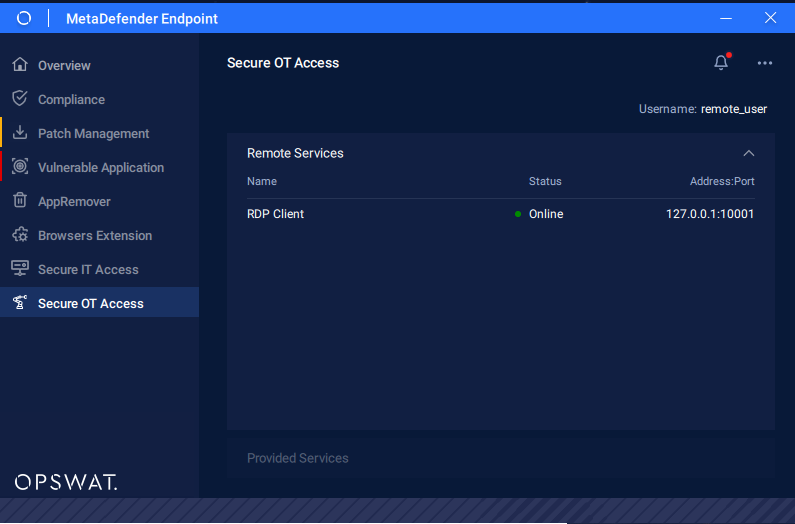Select the Secure OT Access sidebar item
This screenshot has width=795, height=524.
tap(99, 303)
